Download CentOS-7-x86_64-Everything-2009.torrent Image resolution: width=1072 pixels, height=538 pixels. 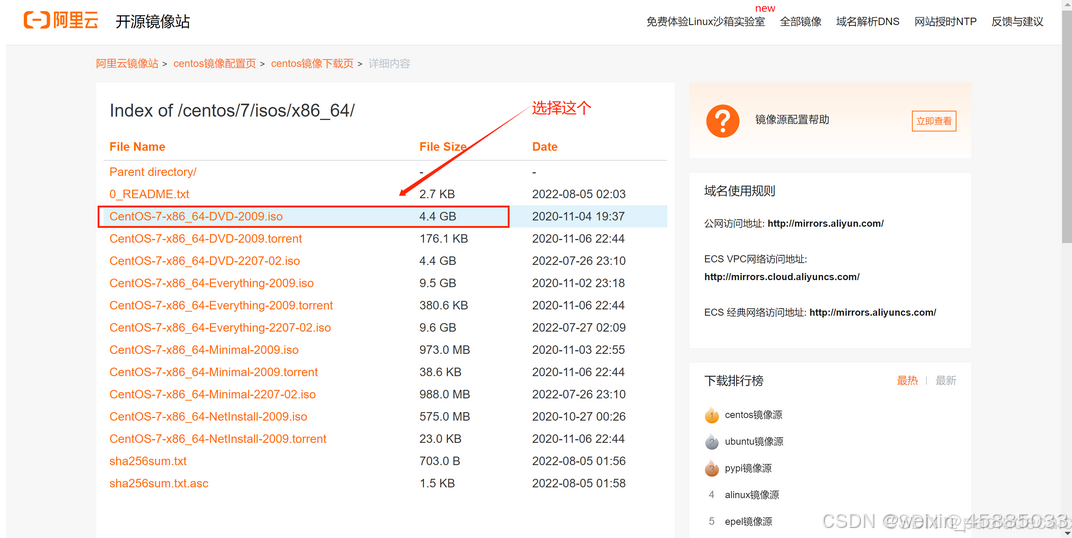point(222,306)
